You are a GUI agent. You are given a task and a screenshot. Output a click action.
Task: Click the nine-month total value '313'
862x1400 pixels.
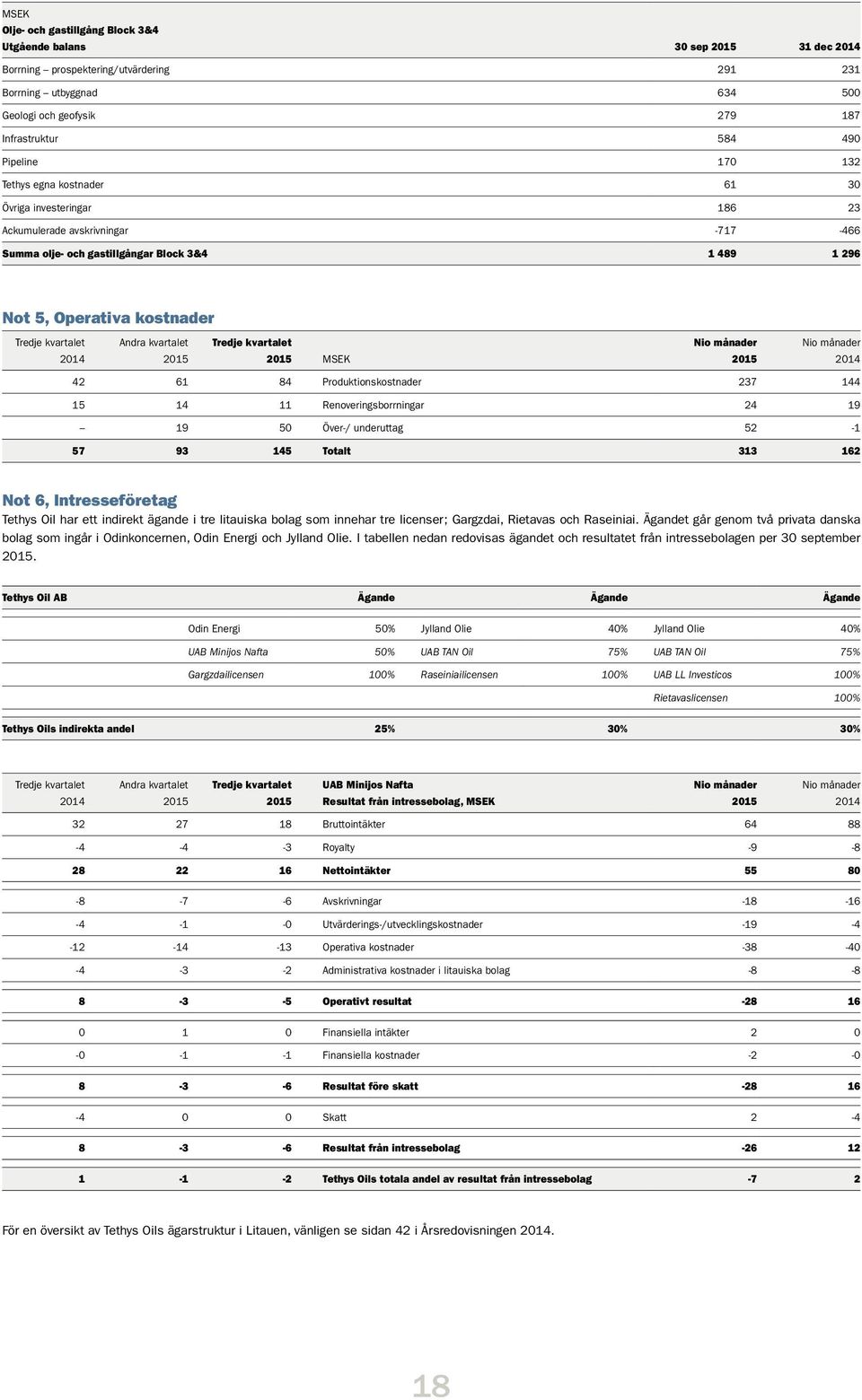pos(747,451)
